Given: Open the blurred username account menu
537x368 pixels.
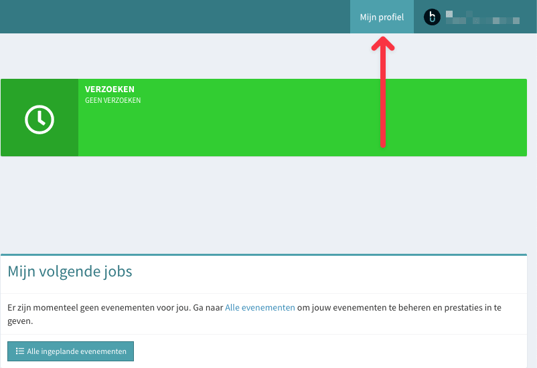Looking at the screenshot, I should point(483,17).
